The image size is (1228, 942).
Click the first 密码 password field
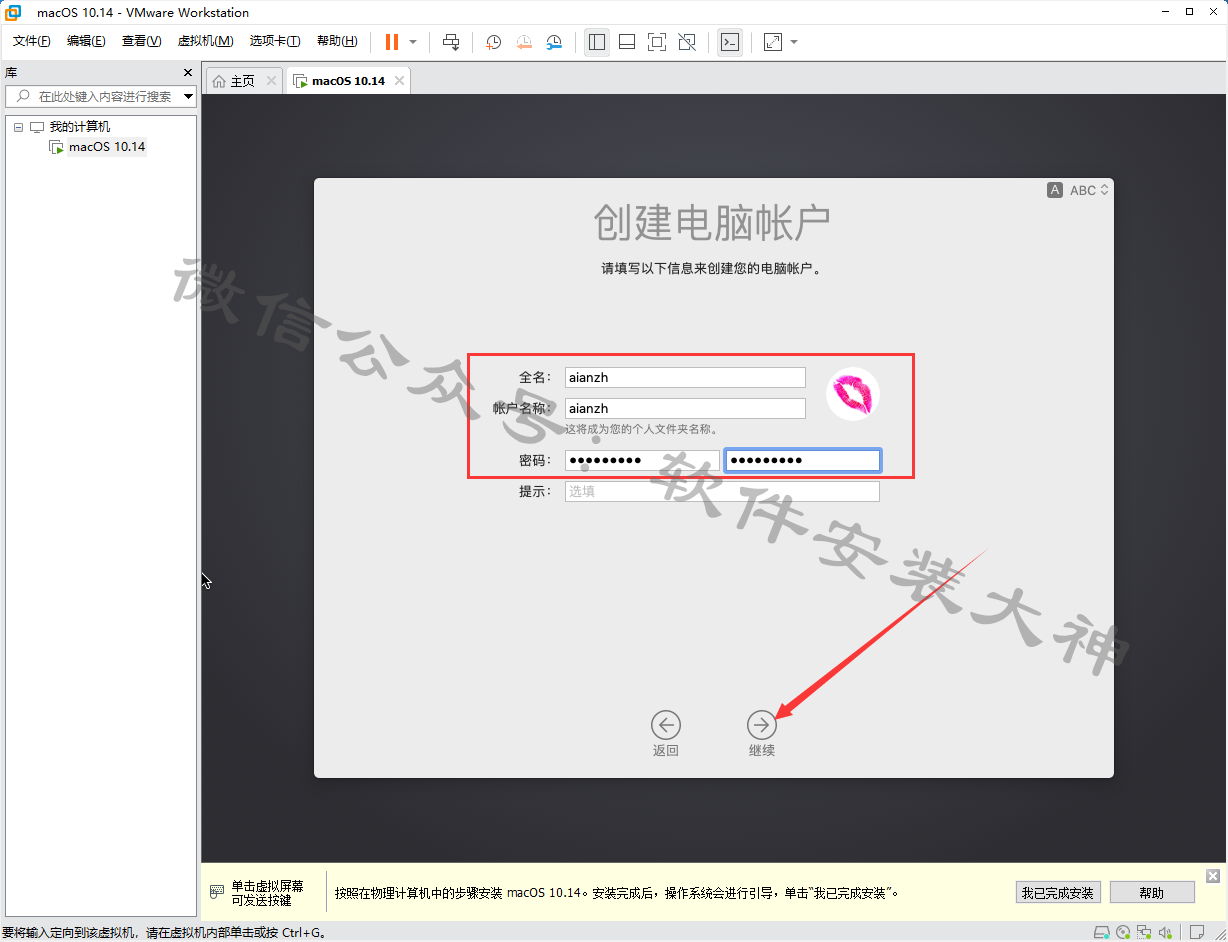tap(642, 460)
